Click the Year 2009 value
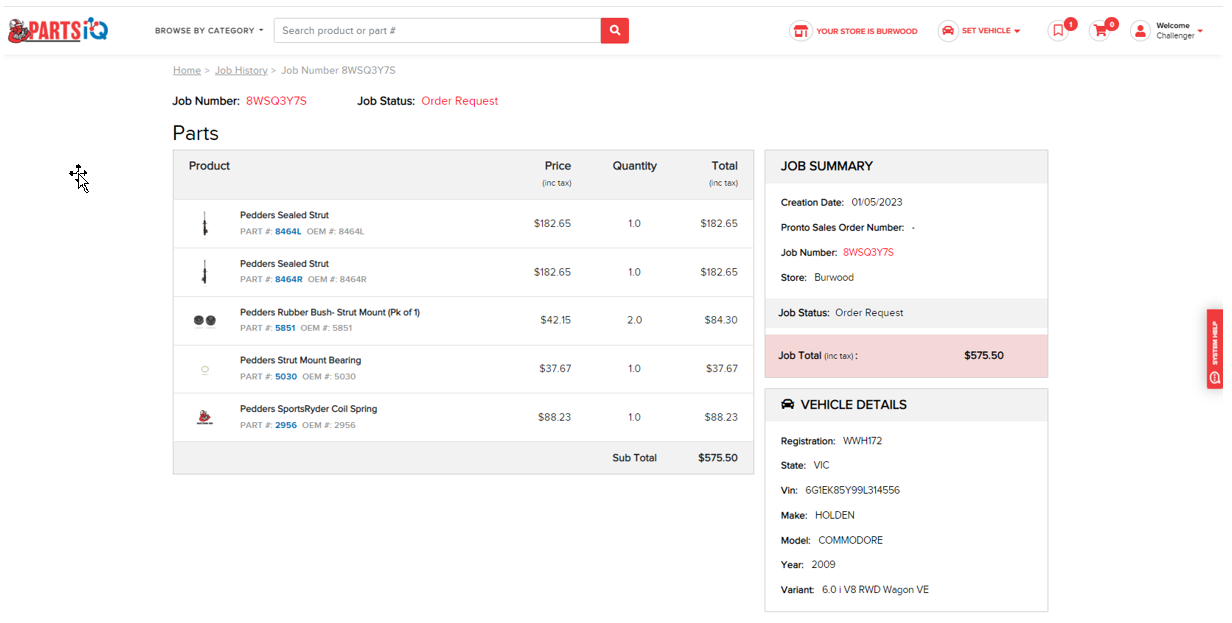This screenshot has height=623, width=1232. tap(824, 565)
